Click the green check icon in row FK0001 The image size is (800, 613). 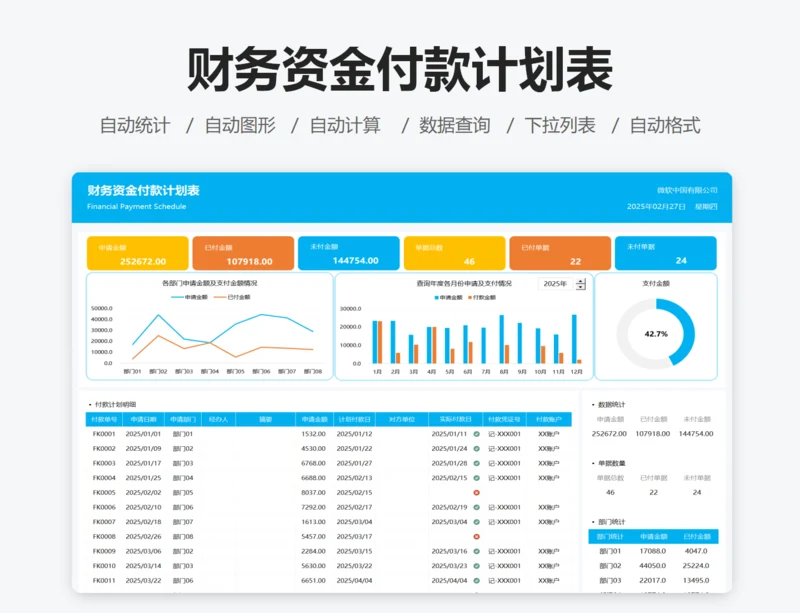(477, 434)
